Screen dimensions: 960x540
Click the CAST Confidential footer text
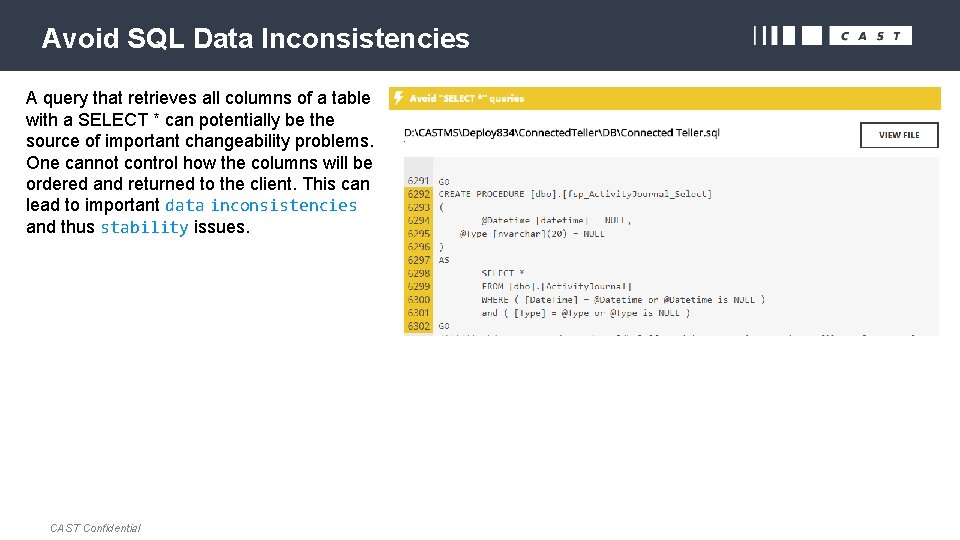click(95, 528)
